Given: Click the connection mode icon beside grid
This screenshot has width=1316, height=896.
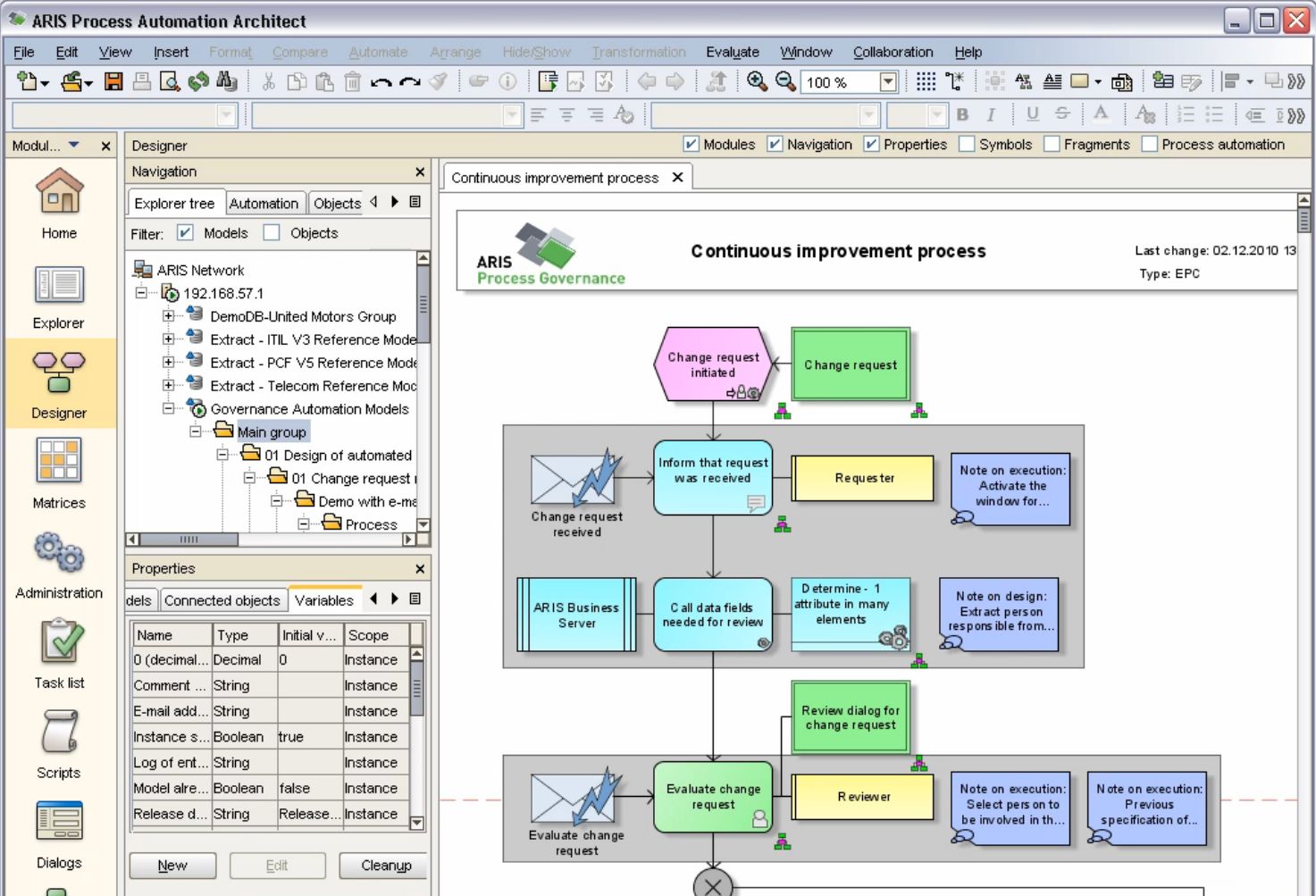Looking at the screenshot, I should [955, 81].
